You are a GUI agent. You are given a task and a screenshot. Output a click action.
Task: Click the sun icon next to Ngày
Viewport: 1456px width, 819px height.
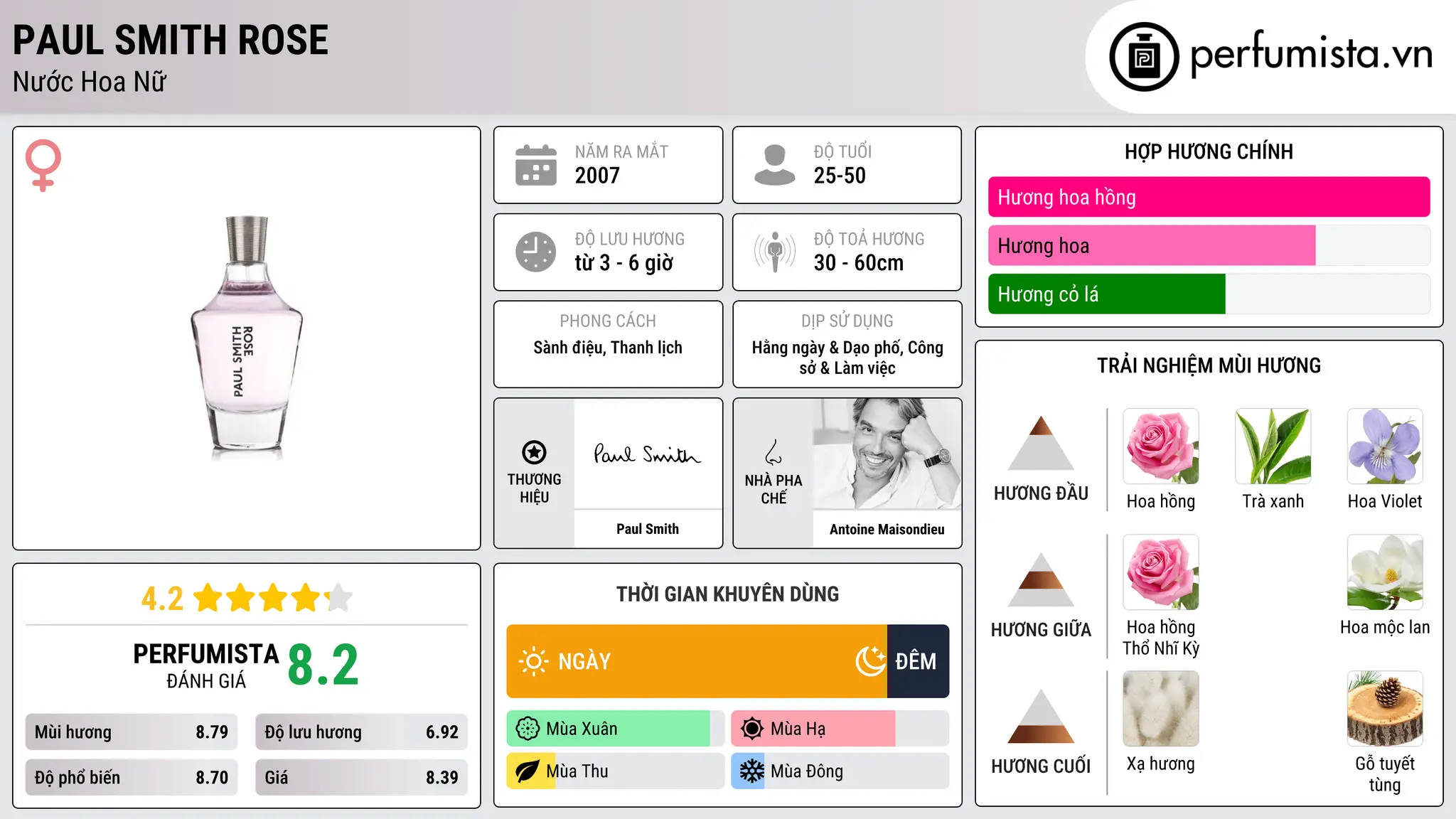tap(533, 661)
